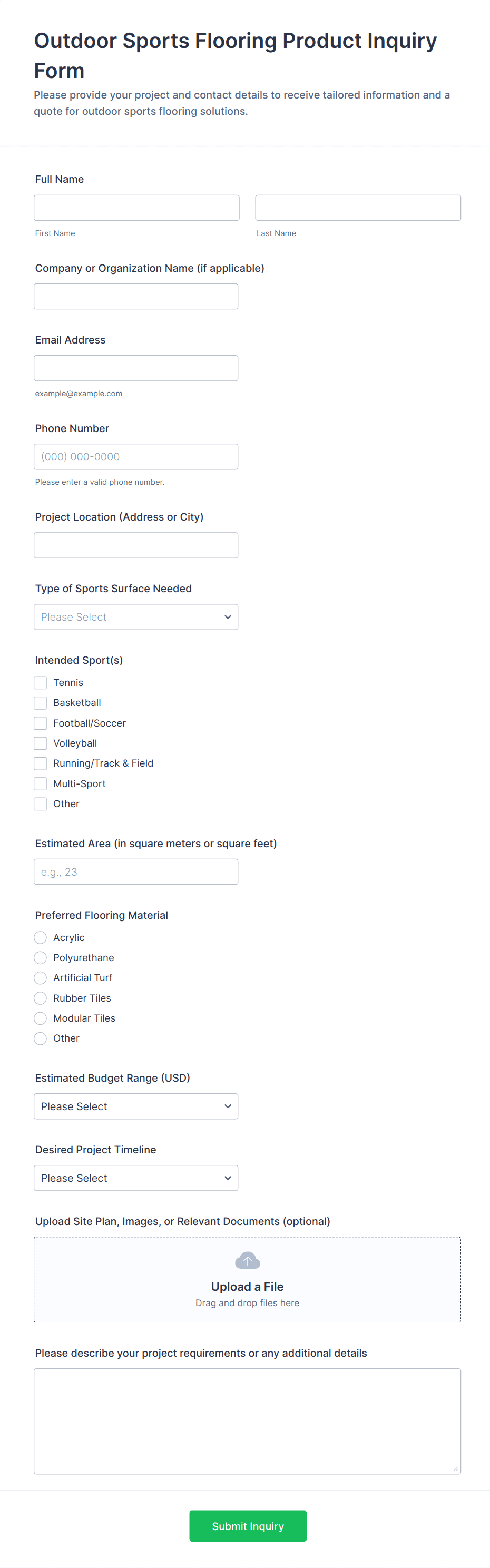Choose Acrylic flooring material
Viewport: 490px width, 1568px height.
tap(40, 937)
